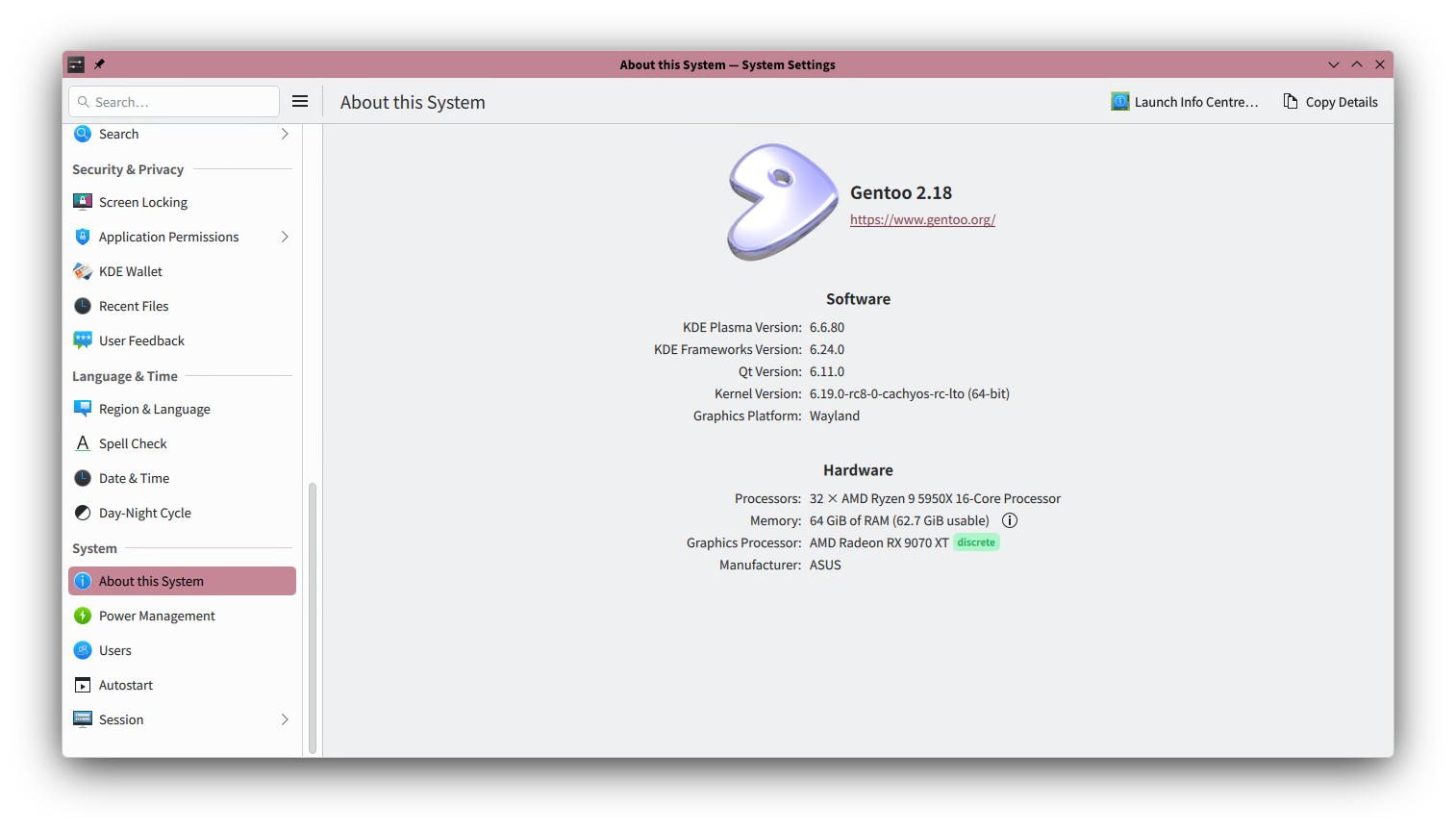Viewport: 1456px width, 831px height.
Task: Click the sidebar vertical scrollbar
Action: pos(312,618)
